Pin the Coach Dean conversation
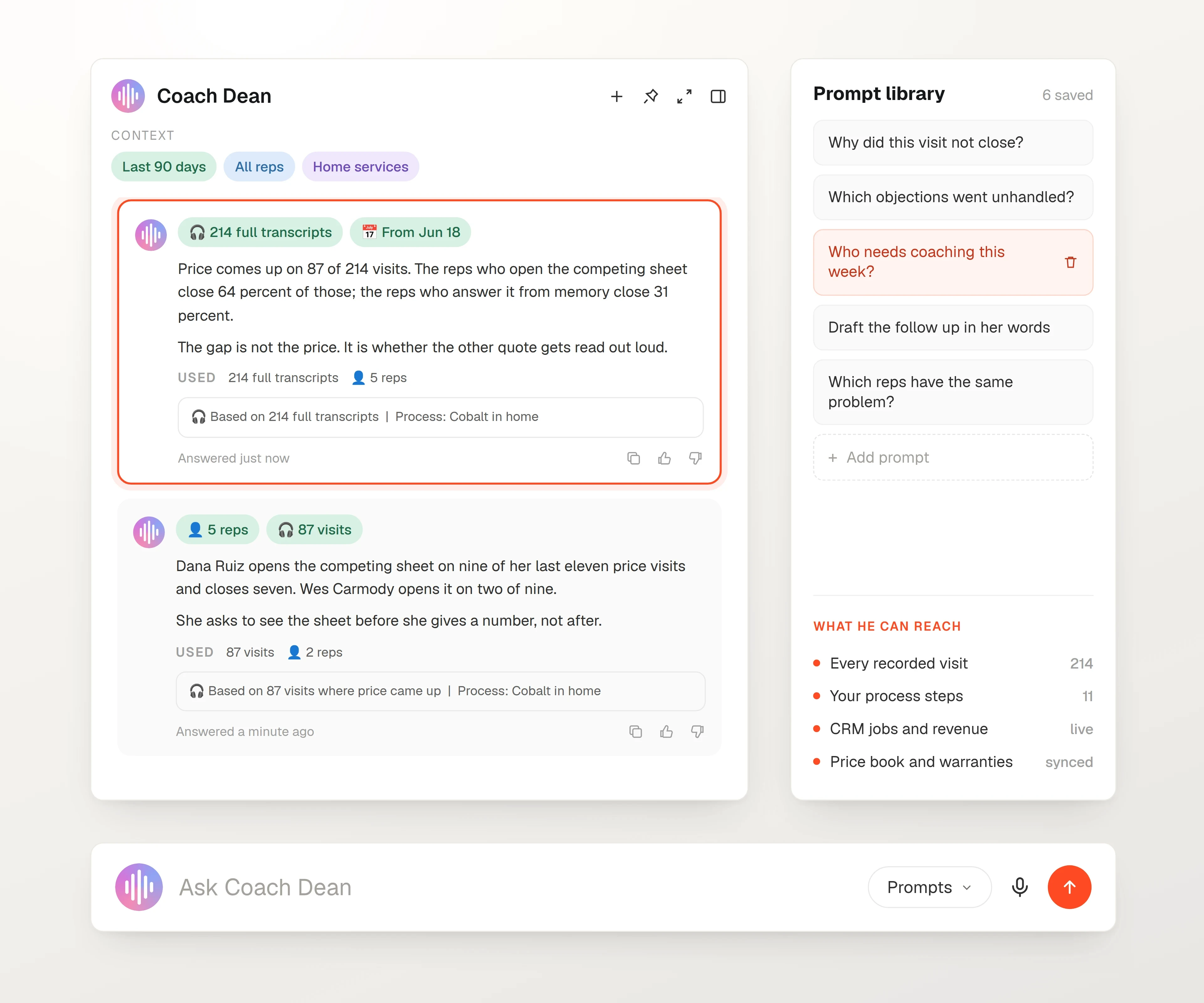This screenshot has height=1003, width=1204. [650, 96]
